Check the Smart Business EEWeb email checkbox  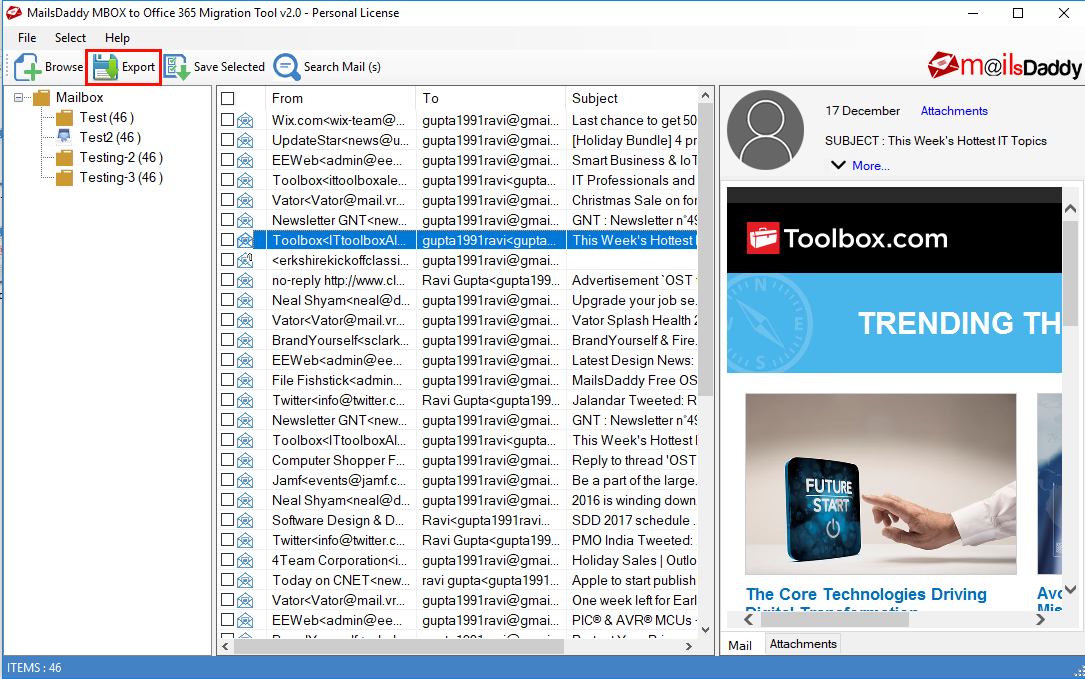[x=228, y=160]
